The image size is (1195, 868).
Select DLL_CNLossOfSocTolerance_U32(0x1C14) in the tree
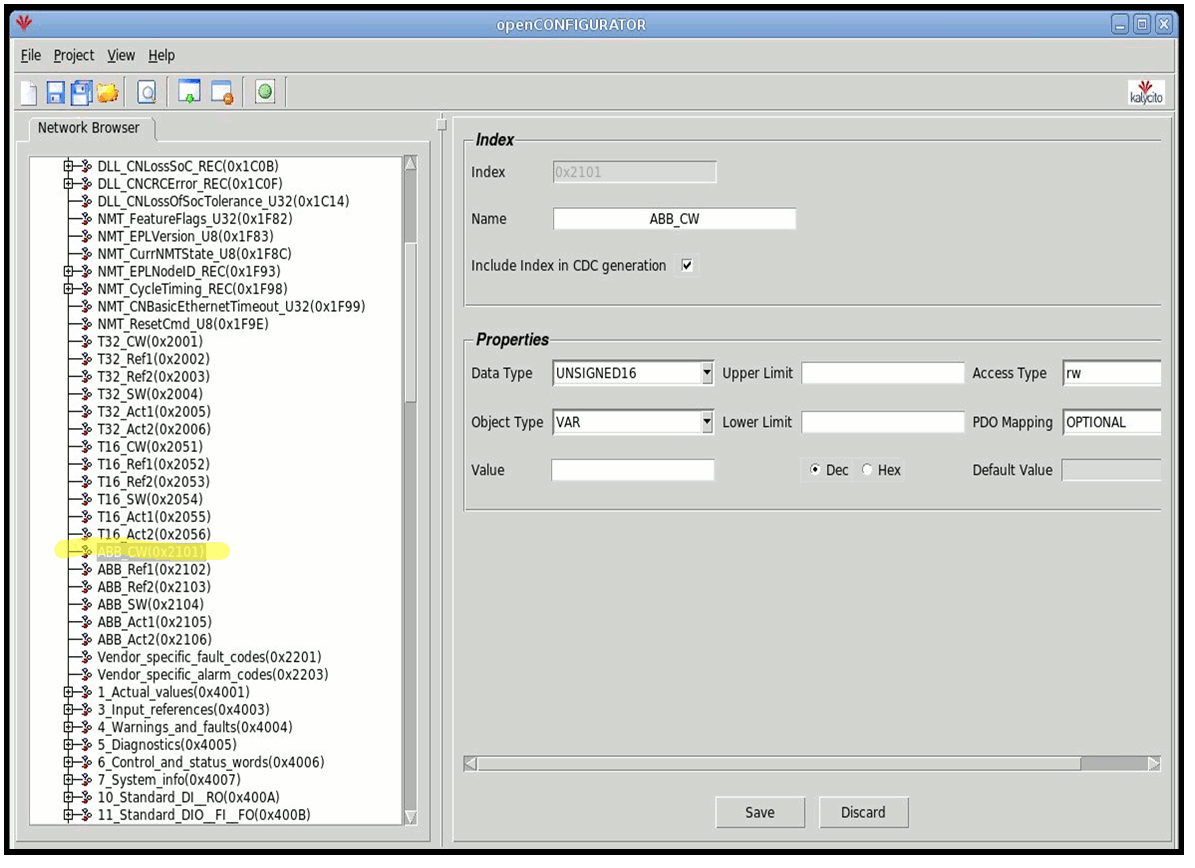click(223, 200)
